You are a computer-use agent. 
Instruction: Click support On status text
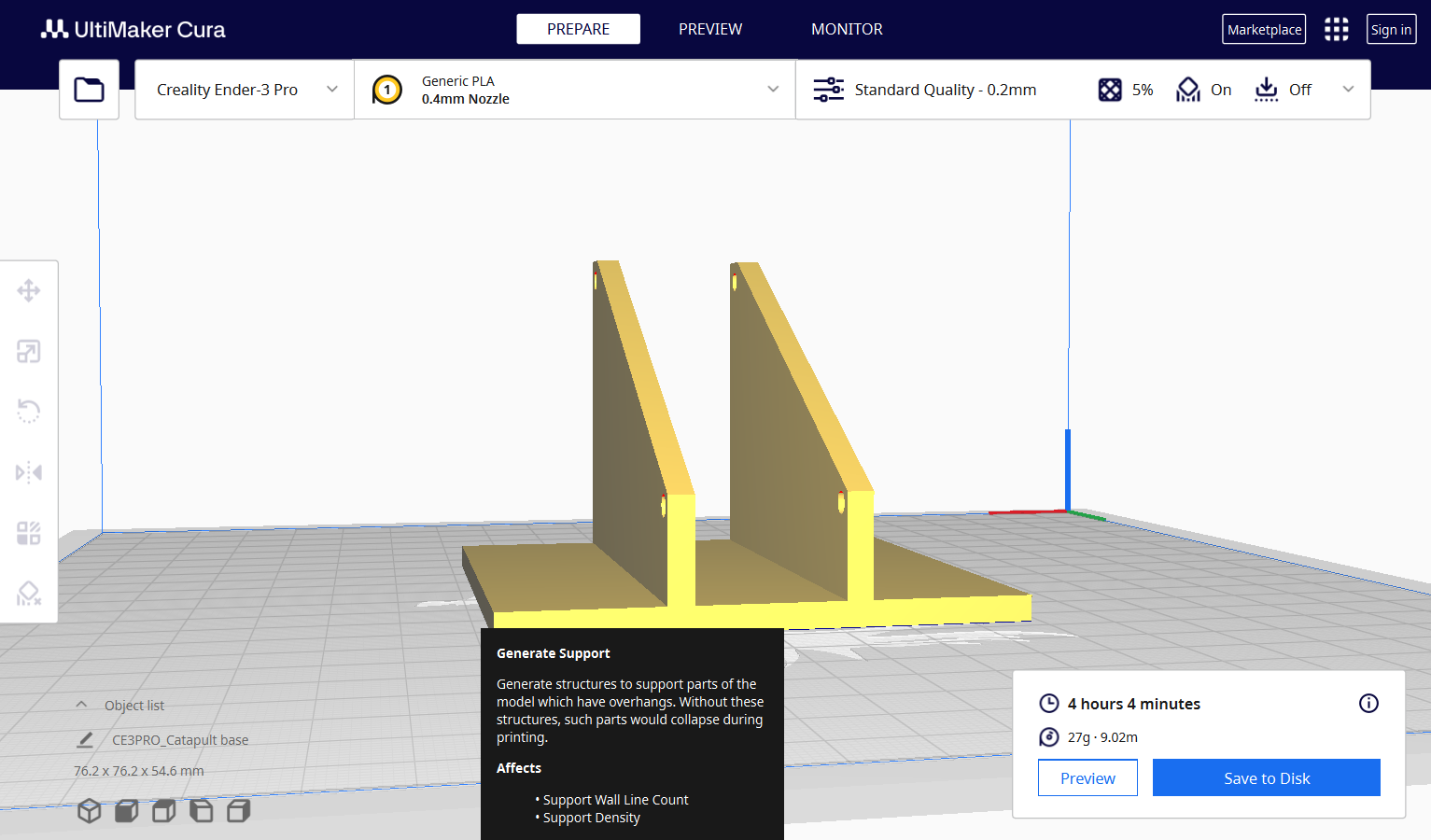tap(1221, 90)
